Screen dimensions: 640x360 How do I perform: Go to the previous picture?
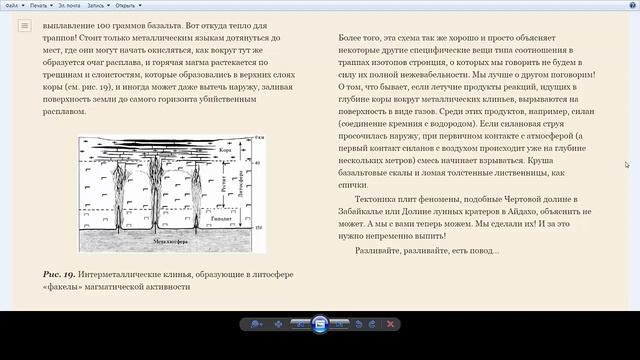pos(300,324)
